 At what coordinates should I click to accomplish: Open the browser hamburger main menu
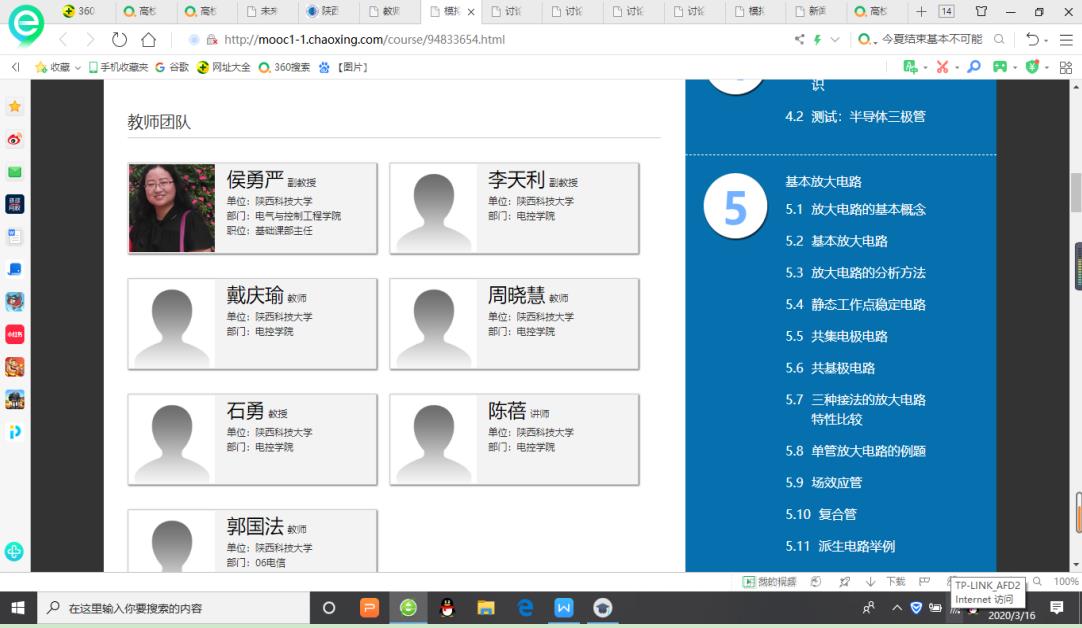1066,40
